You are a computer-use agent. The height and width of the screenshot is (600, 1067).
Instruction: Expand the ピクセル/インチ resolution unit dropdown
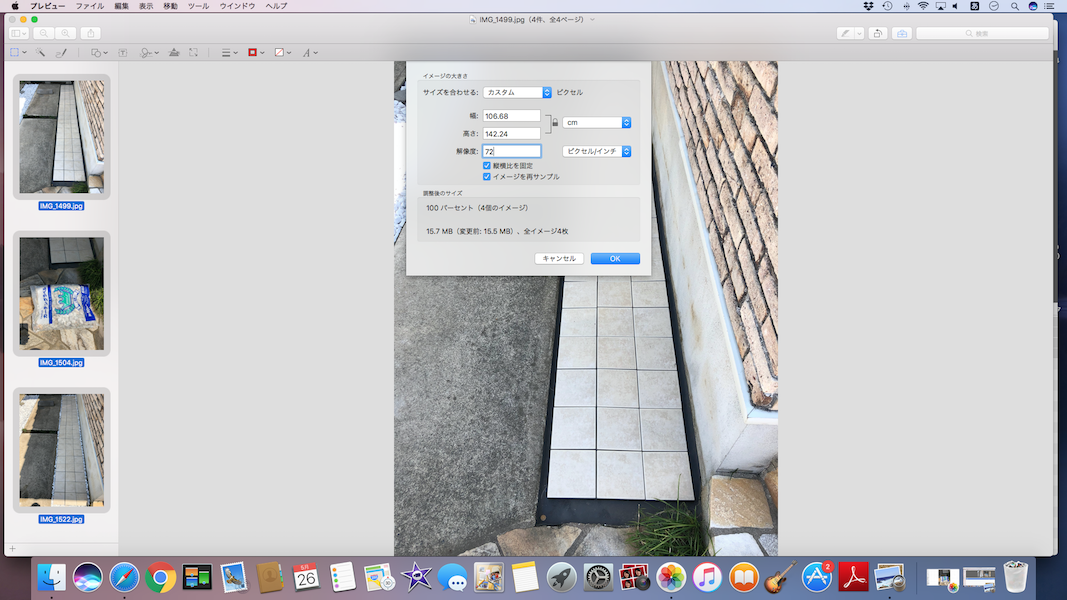click(596, 151)
